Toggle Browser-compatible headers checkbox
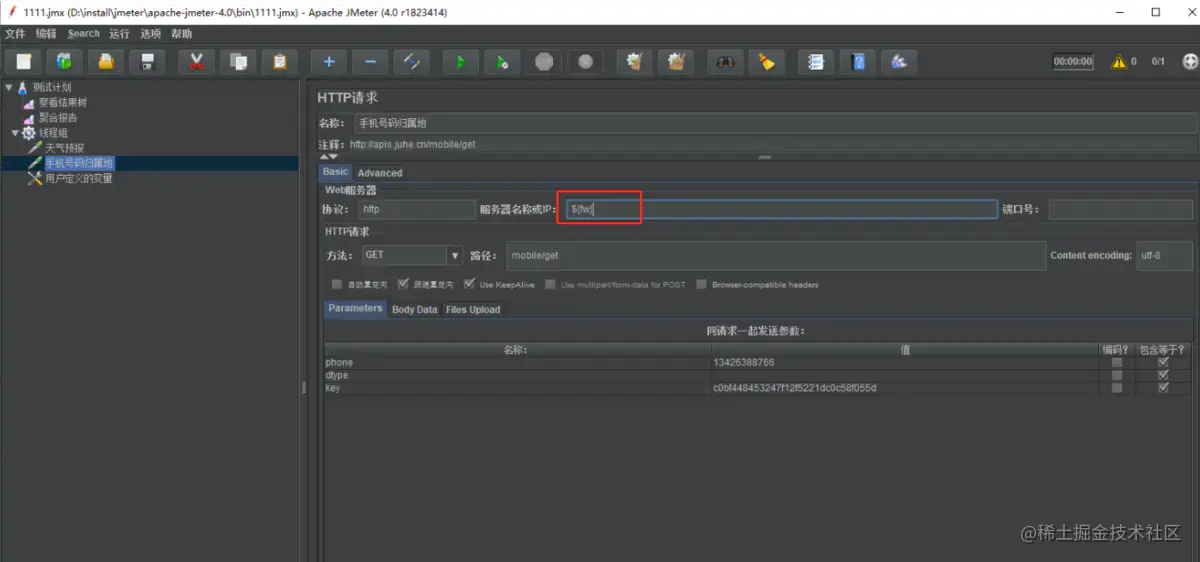The height and width of the screenshot is (562, 1200). [702, 284]
